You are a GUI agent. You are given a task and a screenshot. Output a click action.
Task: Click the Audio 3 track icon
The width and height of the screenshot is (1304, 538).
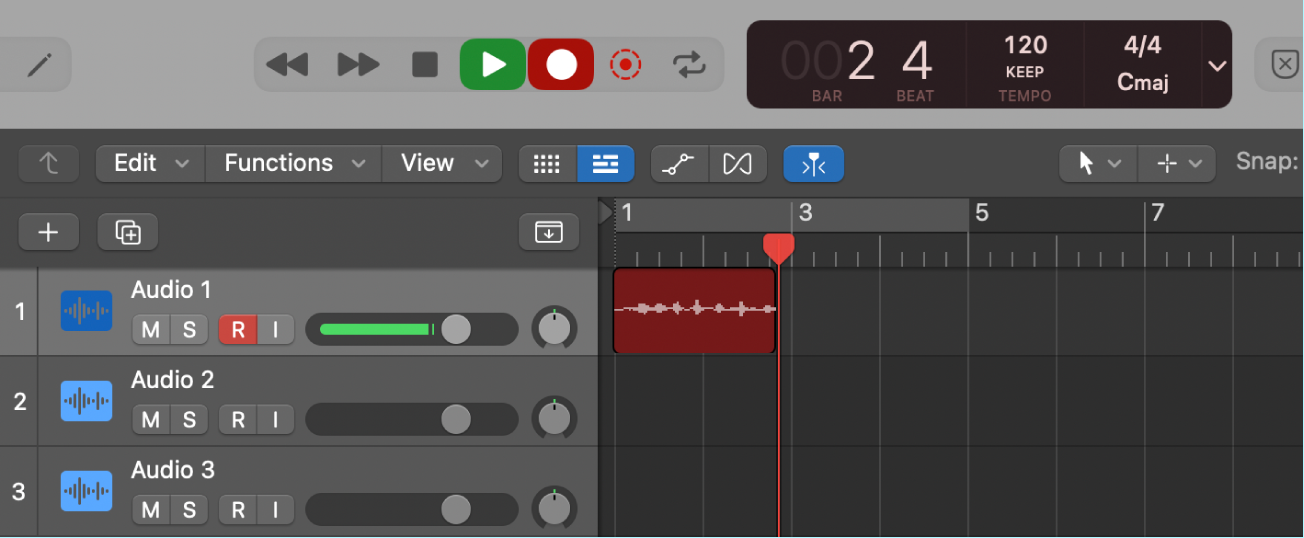[x=86, y=491]
